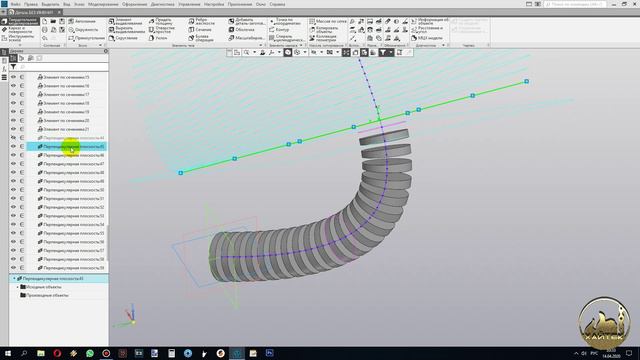Select the Оболочка shell tool
This screenshot has height=360, width=640.
(x=242, y=30)
